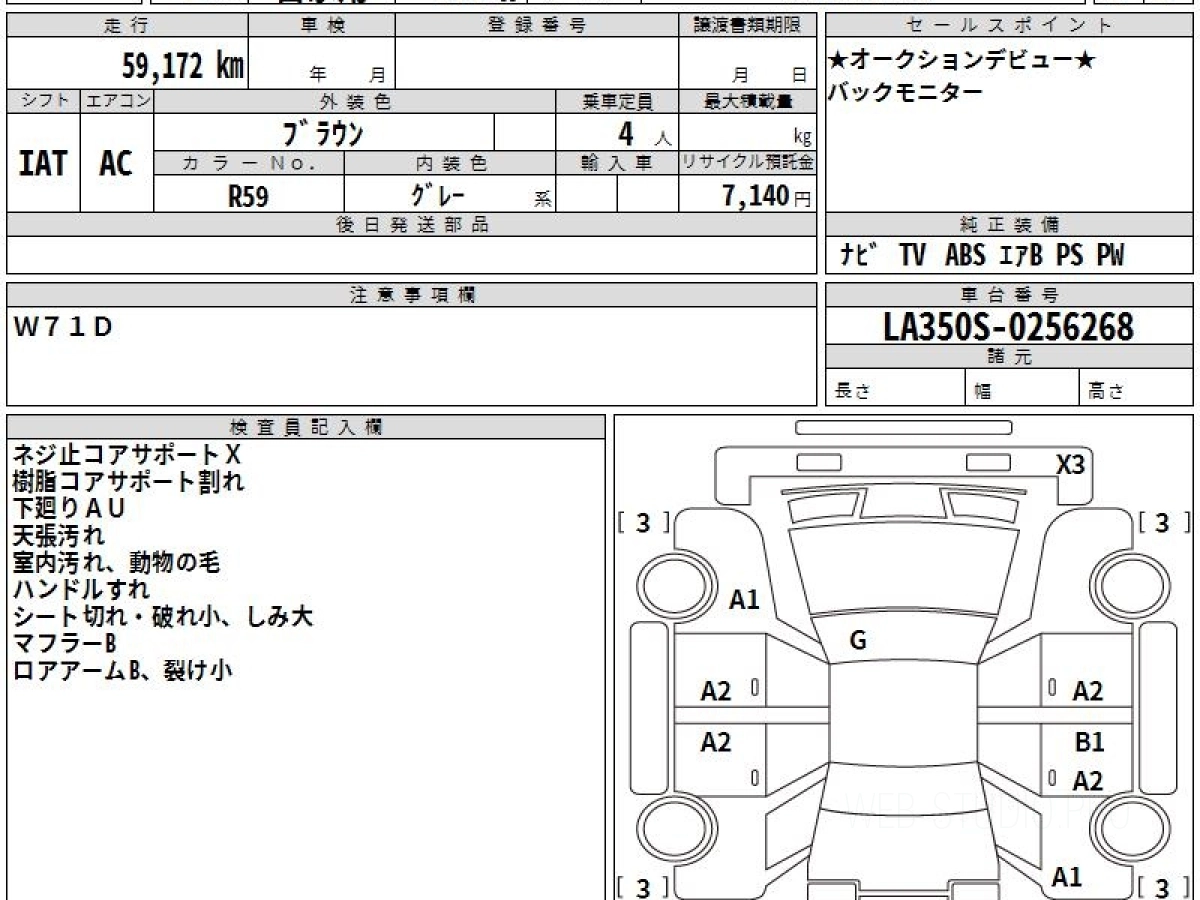This screenshot has height=900, width=1200.
Task: Select the 車検 header cell
Action: [x=321, y=26]
